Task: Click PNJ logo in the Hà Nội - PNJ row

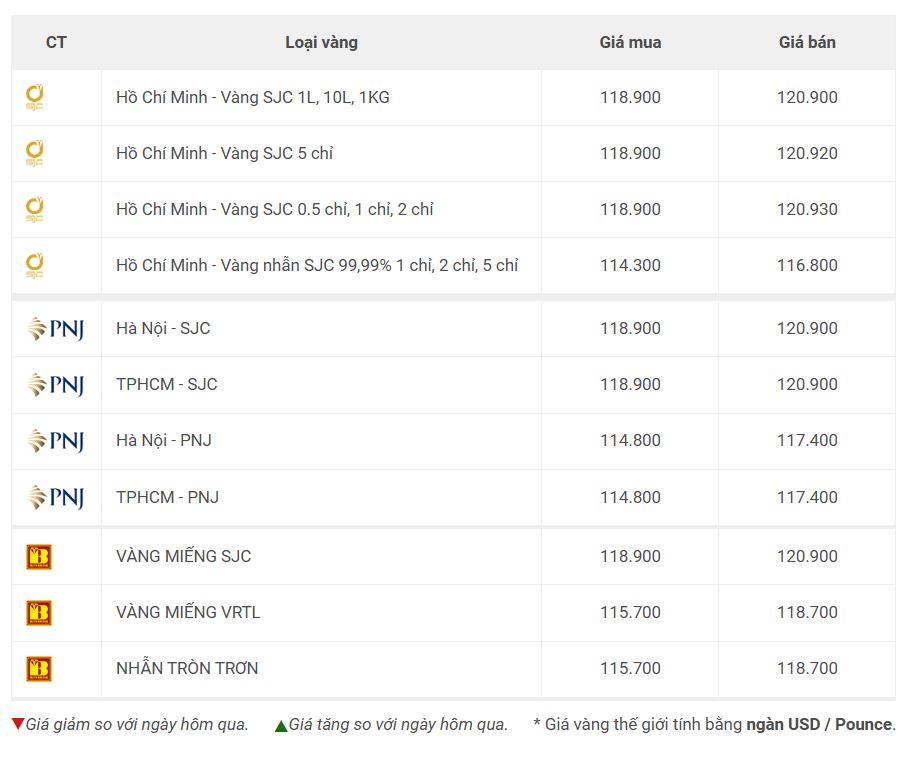Action: (x=55, y=441)
